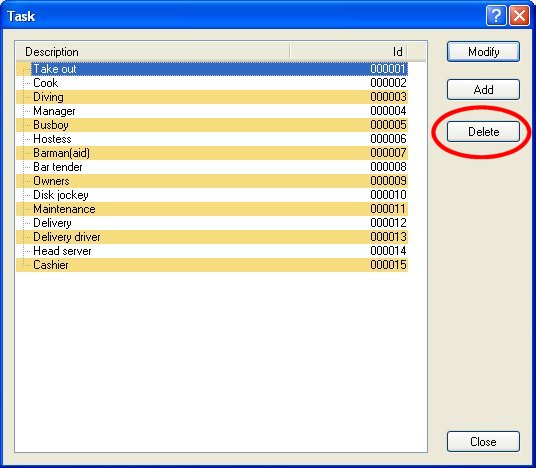
Task: Choose the Head server entry
Action: tap(212, 251)
